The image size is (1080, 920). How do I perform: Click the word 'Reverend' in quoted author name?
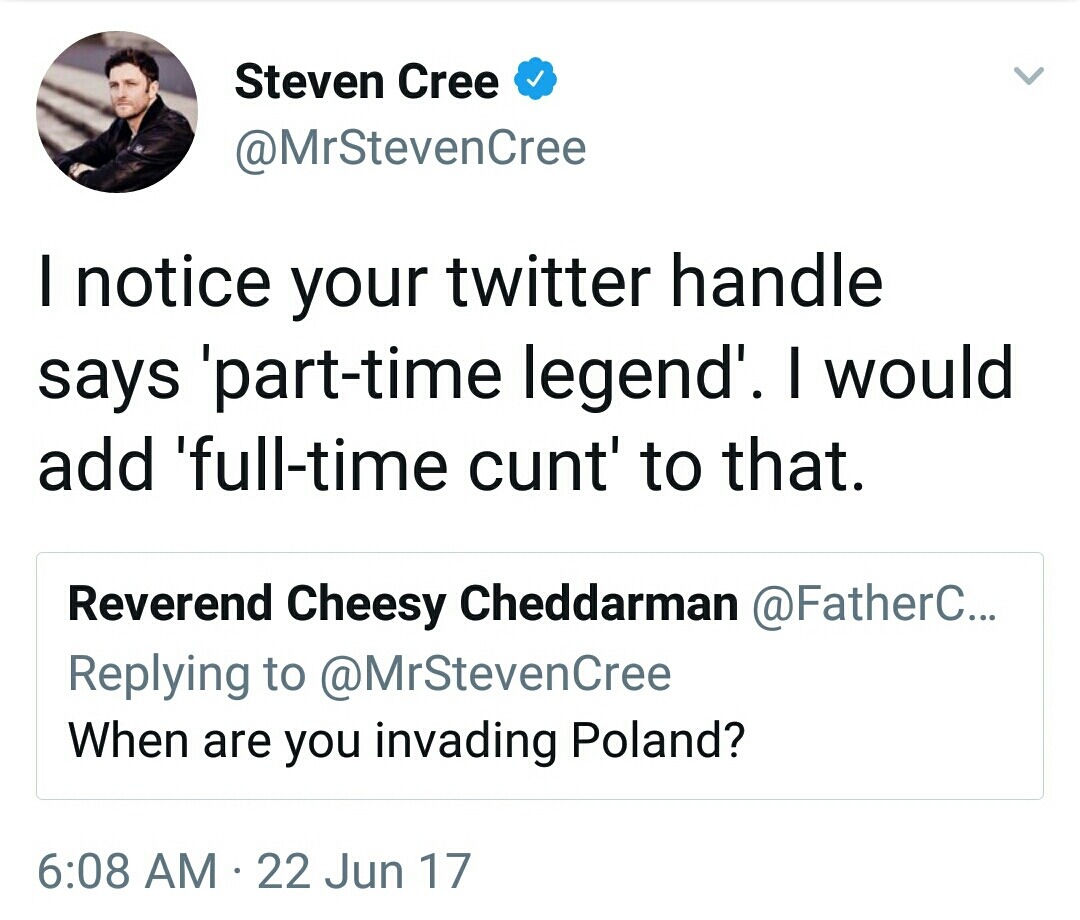point(171,604)
